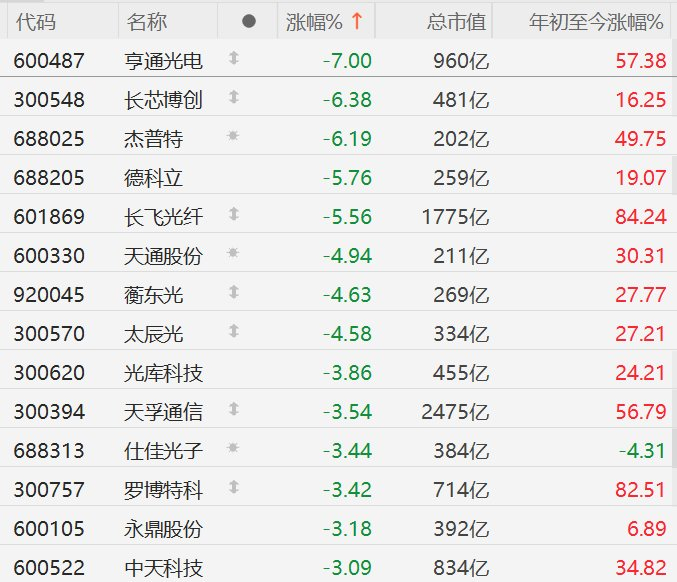Sort by 涨幅% column header

point(314,22)
